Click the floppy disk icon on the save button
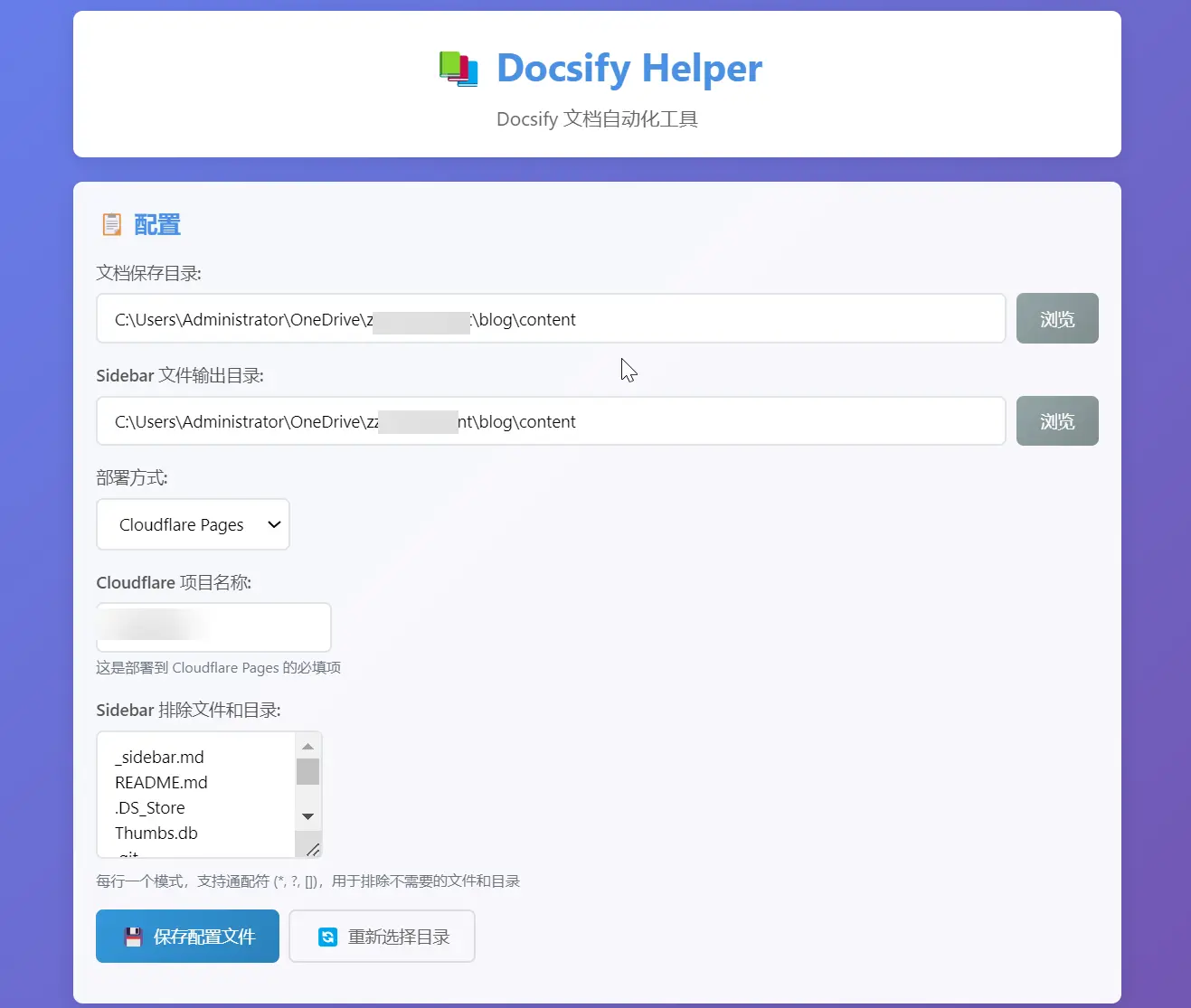 tap(133, 937)
